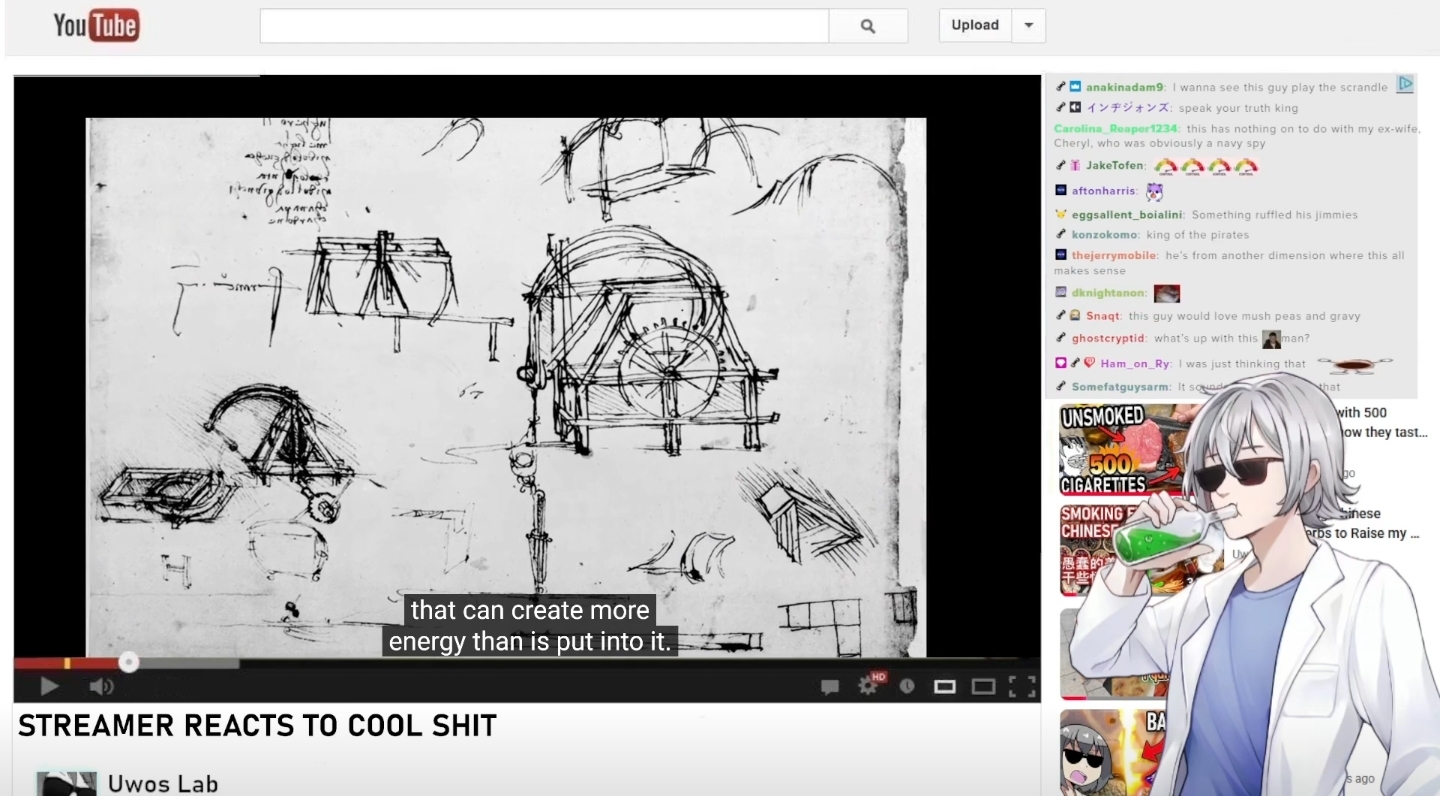Click the Watch Later clock icon
The height and width of the screenshot is (796, 1440).
tap(907, 686)
